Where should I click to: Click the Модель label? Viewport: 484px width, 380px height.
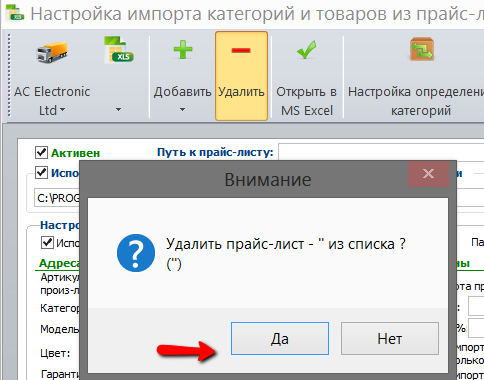pos(60,329)
